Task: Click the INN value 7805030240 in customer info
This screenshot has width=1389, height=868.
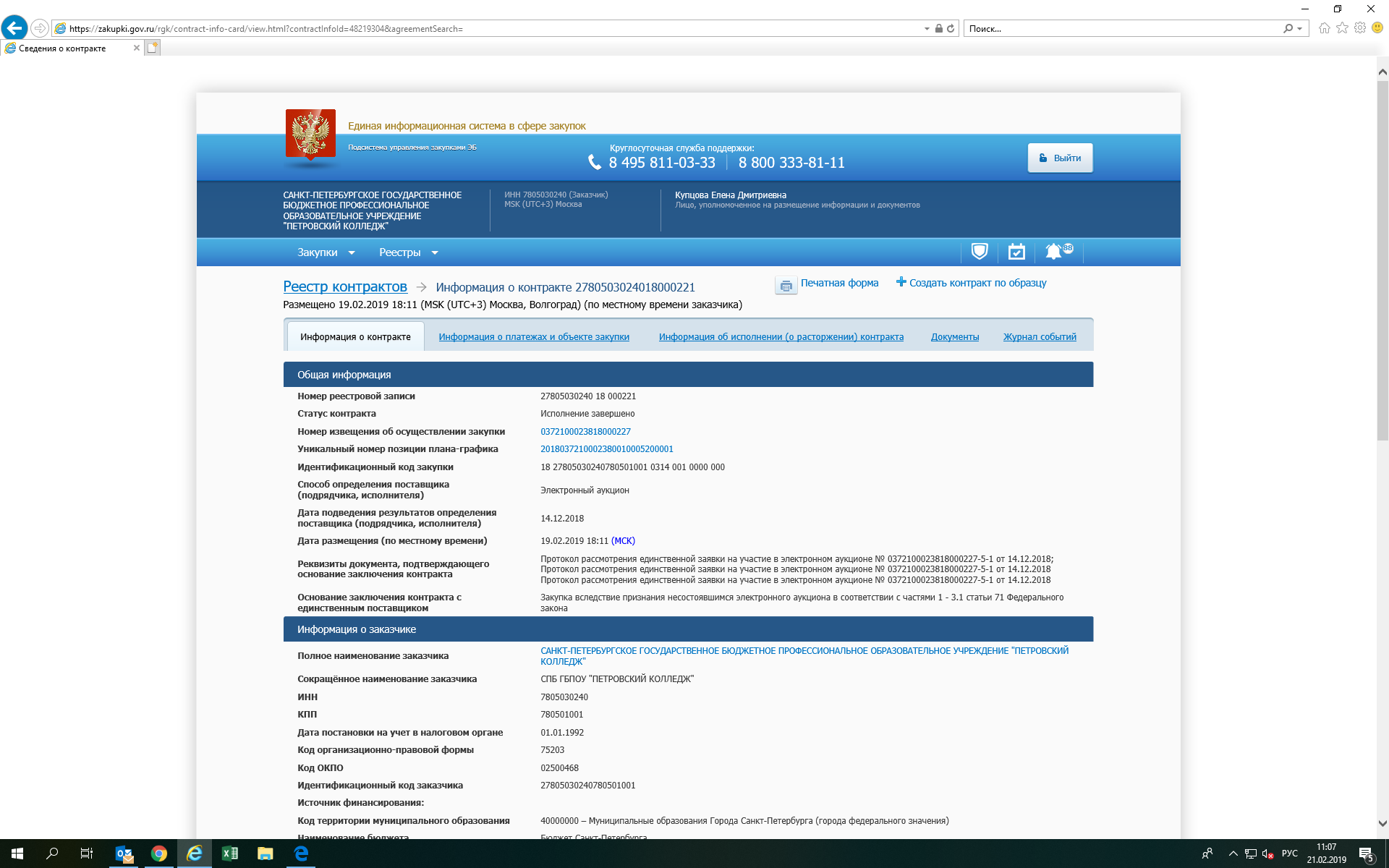Action: point(564,697)
